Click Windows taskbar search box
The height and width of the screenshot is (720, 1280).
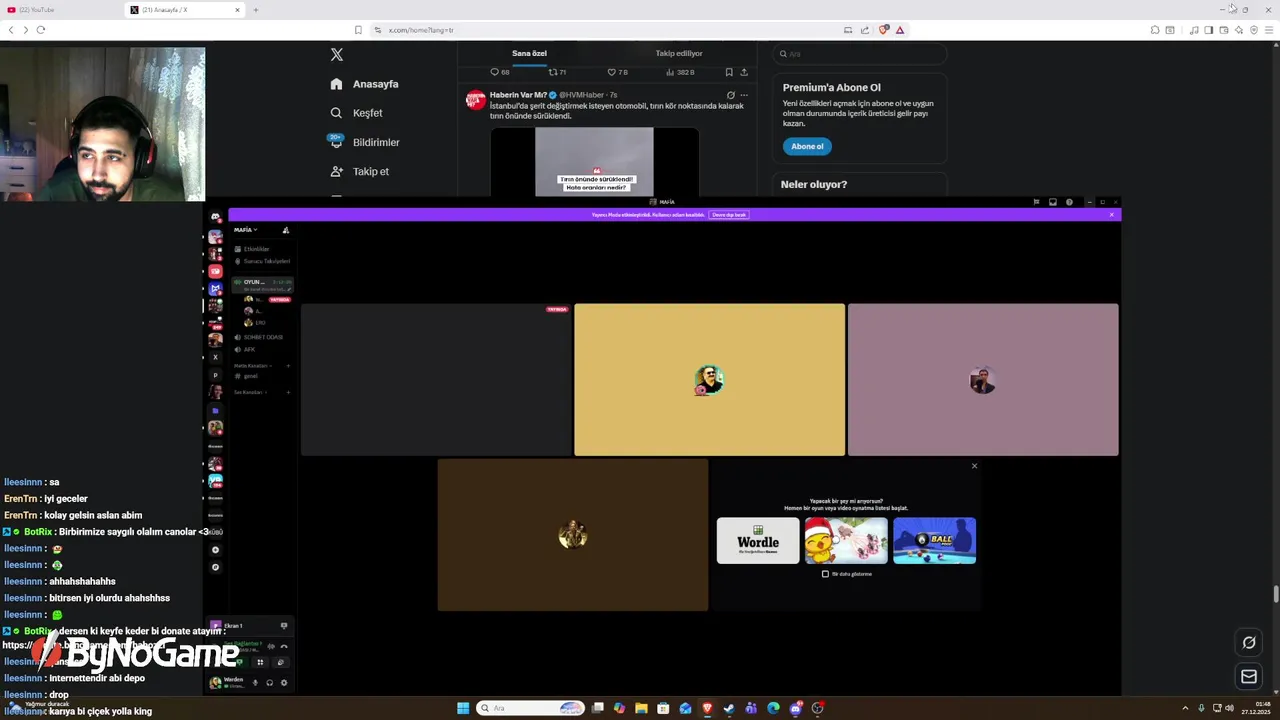tap(530, 708)
